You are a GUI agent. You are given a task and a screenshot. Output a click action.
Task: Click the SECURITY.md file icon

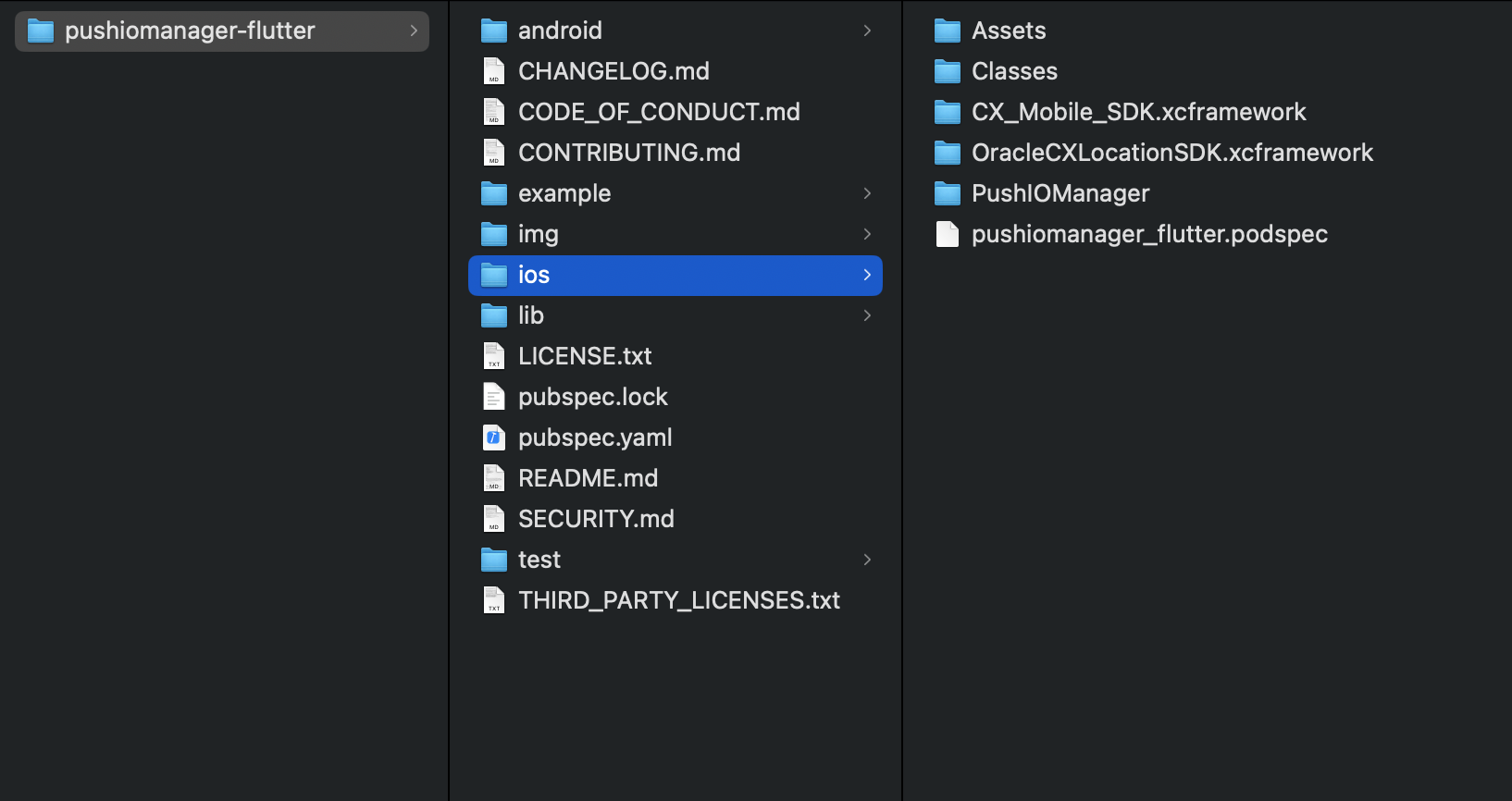pyautogui.click(x=494, y=519)
